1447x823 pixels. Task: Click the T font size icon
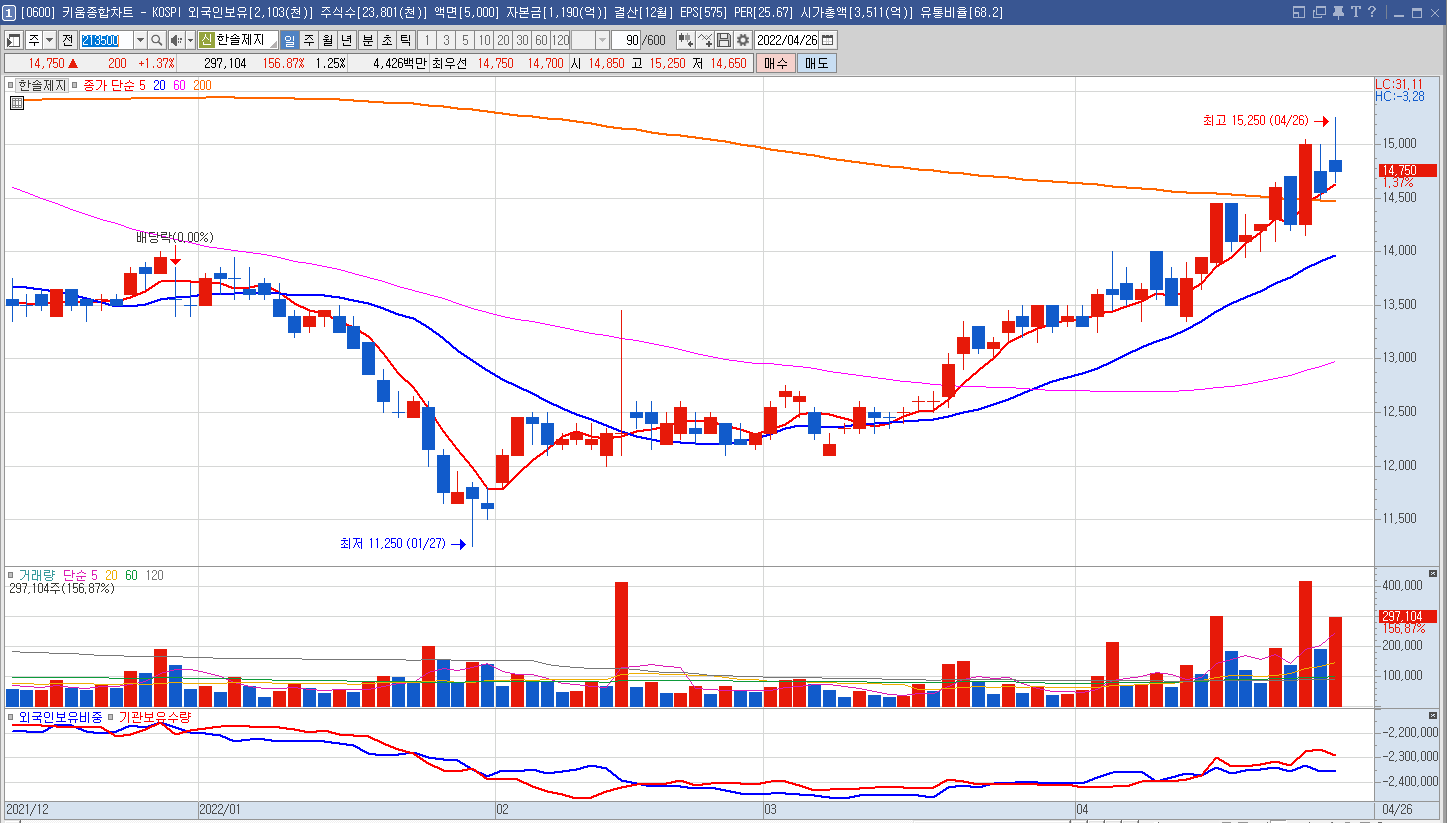click(1356, 12)
